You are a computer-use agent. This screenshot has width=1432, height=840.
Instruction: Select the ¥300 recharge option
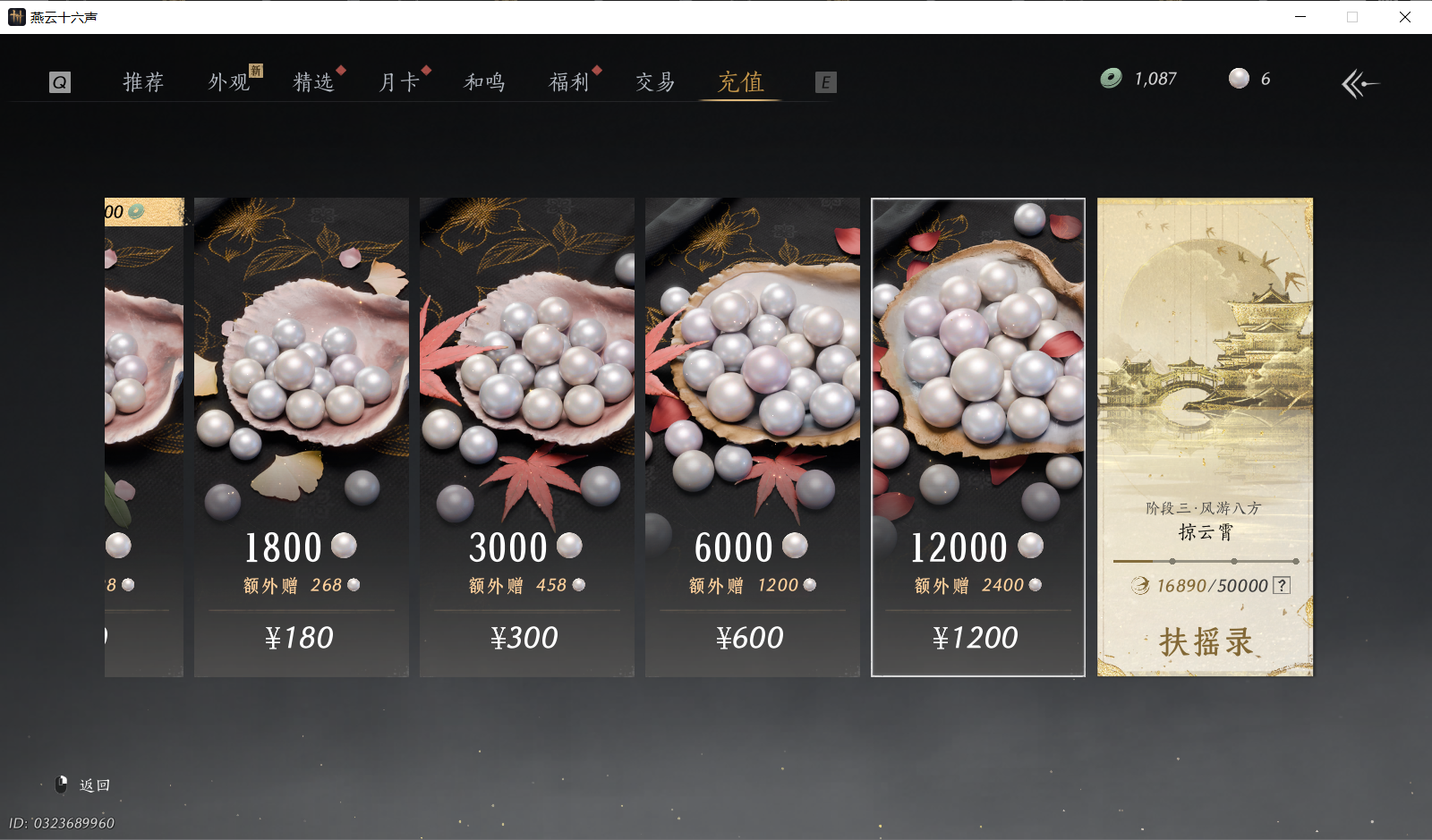pyautogui.click(x=527, y=437)
